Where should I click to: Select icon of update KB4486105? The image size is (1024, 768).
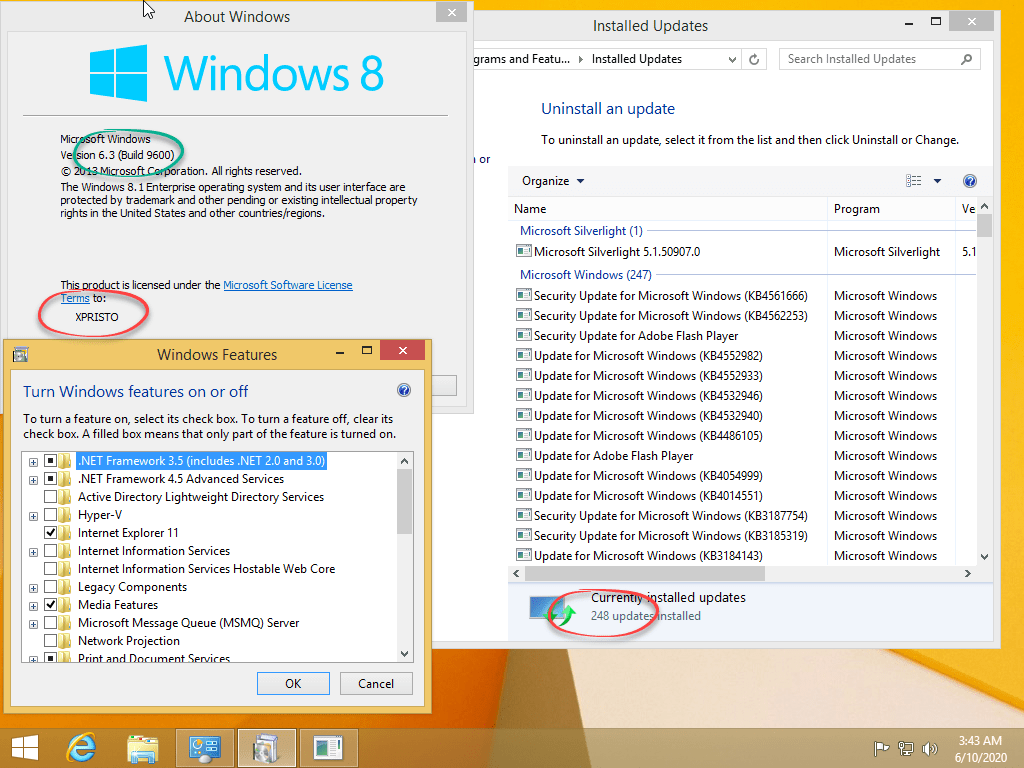523,435
